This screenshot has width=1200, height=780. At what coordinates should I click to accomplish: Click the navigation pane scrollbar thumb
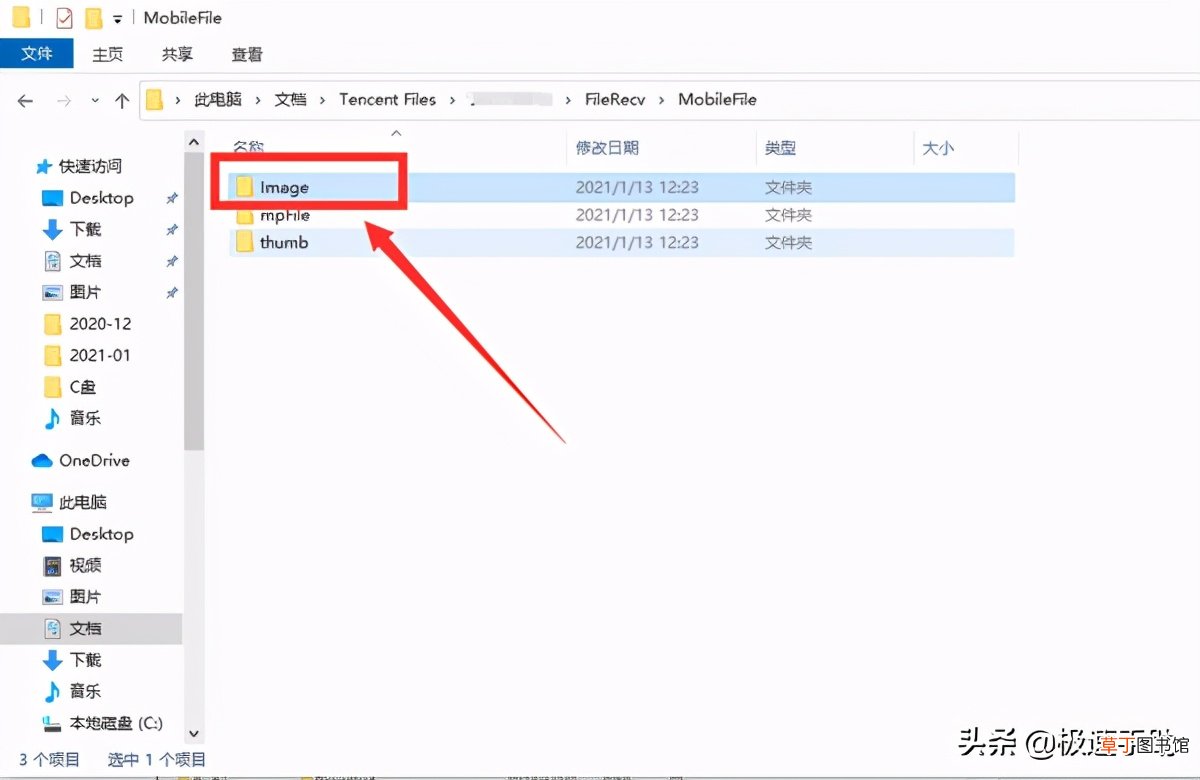[194, 303]
